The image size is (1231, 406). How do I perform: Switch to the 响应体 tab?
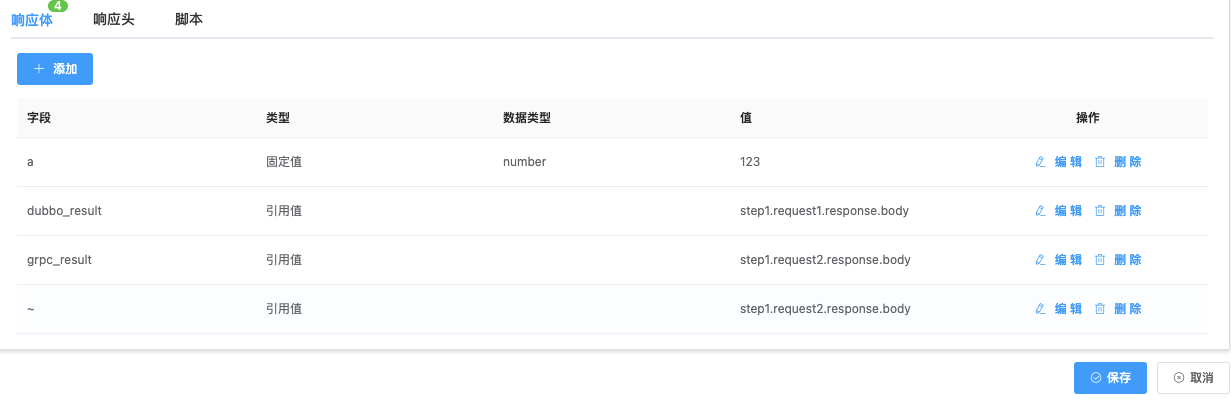(x=32, y=19)
